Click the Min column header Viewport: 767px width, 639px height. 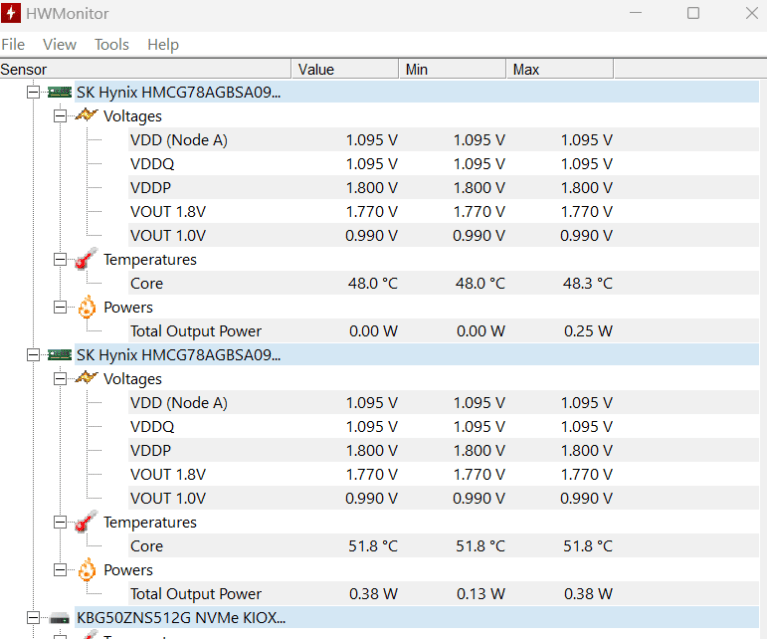pos(452,69)
